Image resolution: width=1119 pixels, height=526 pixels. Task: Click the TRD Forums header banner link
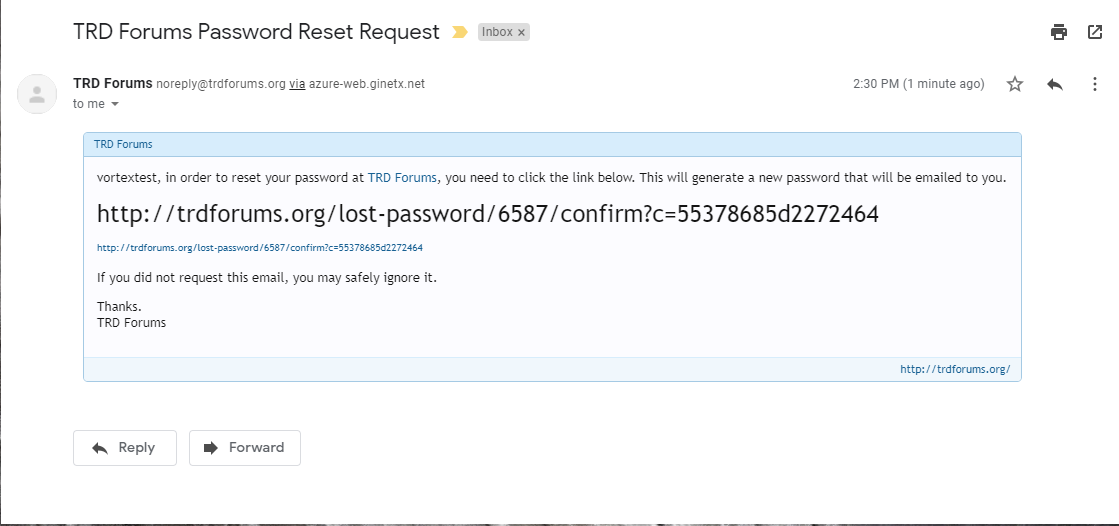pyautogui.click(x=123, y=144)
